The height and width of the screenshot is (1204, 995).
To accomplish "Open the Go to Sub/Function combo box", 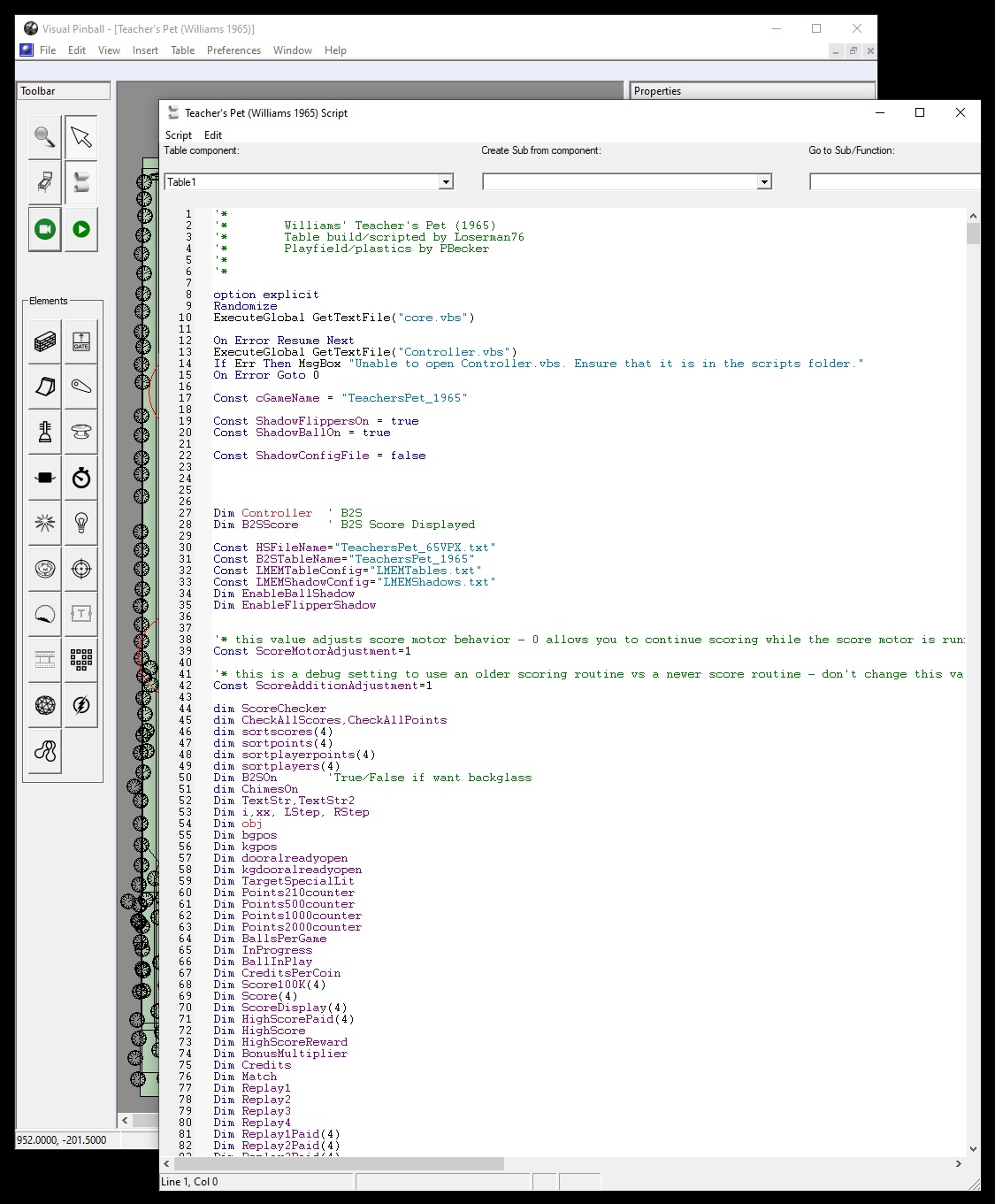I will click(893, 182).
